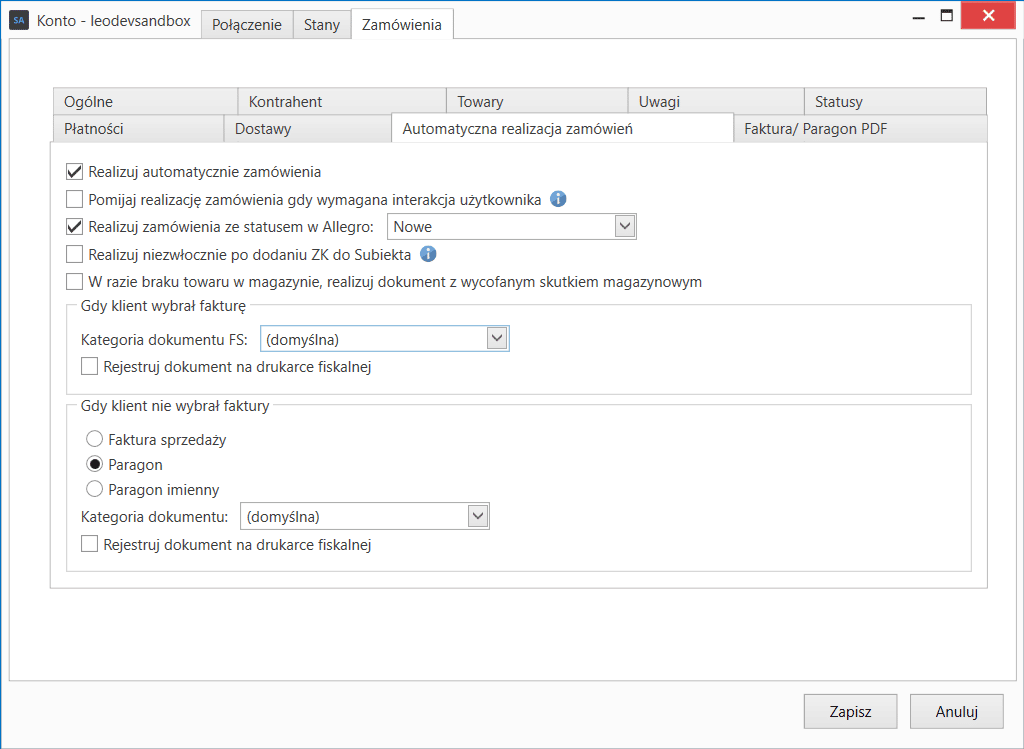Check fiscal printer option under 'Gdy klient nie wybrał faktury'
Viewport: 1024px width, 749px height.
coord(89,544)
